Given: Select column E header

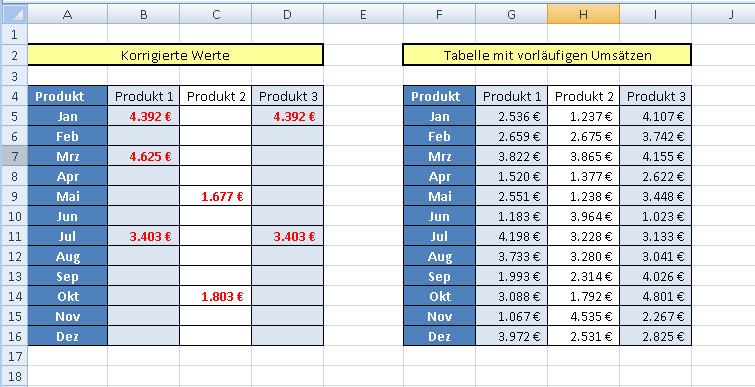Looking at the screenshot, I should (364, 14).
